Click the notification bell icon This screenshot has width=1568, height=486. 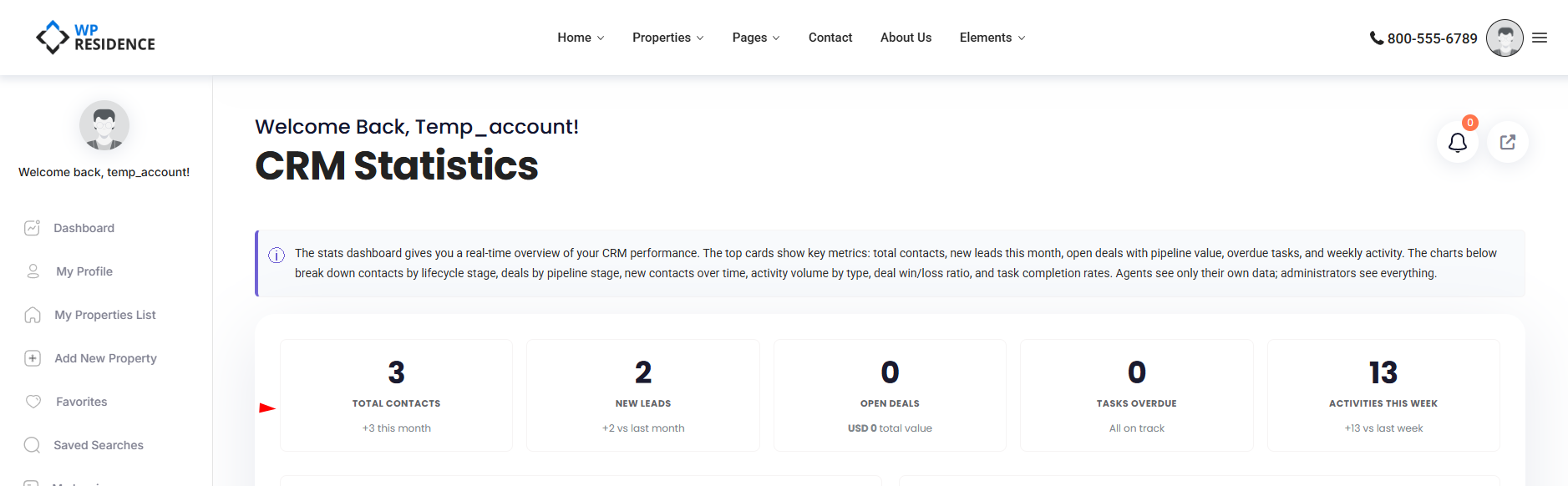(x=1457, y=143)
